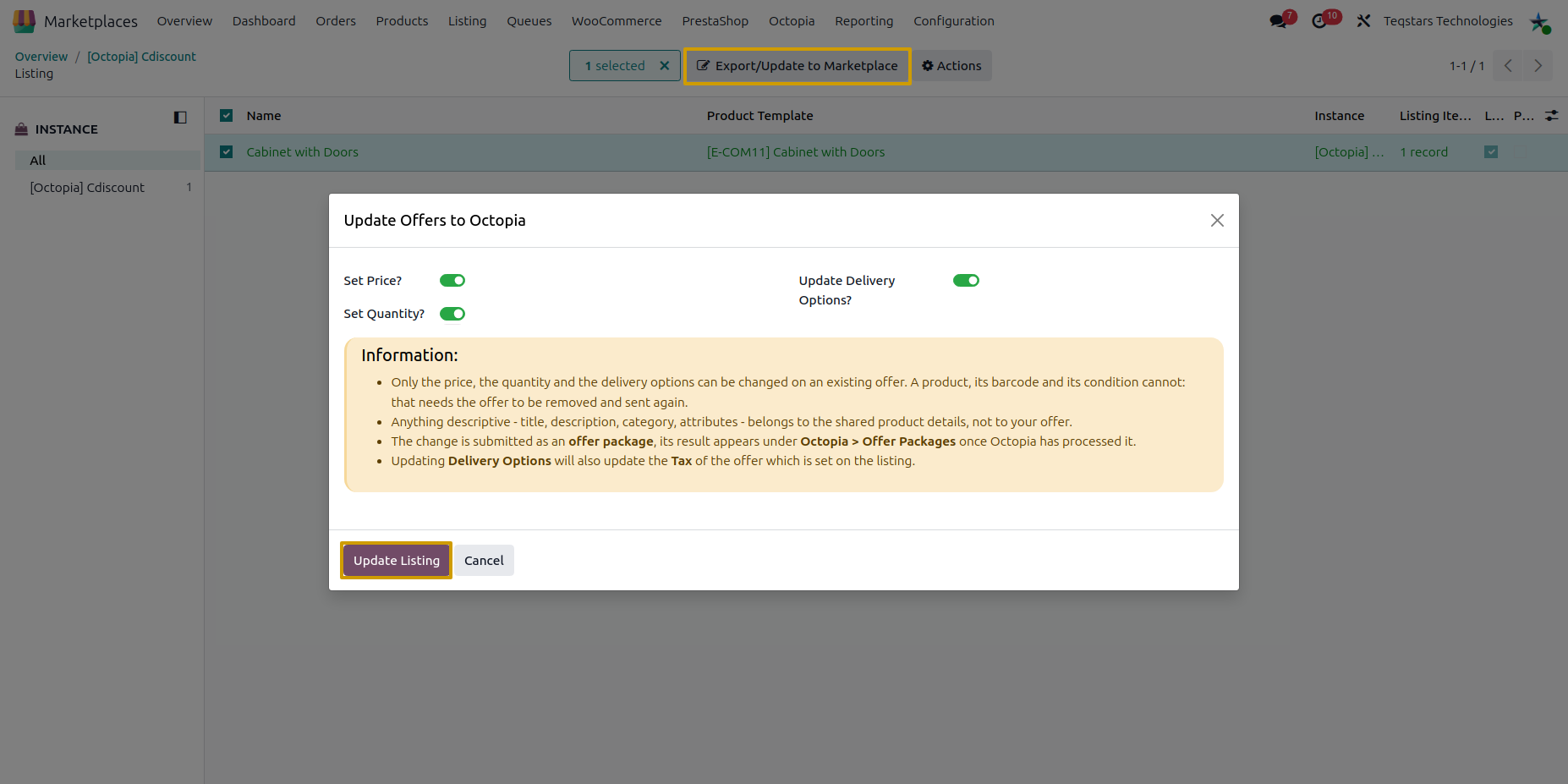The height and width of the screenshot is (784, 1568).
Task: Open the Reporting menu
Action: 863,21
